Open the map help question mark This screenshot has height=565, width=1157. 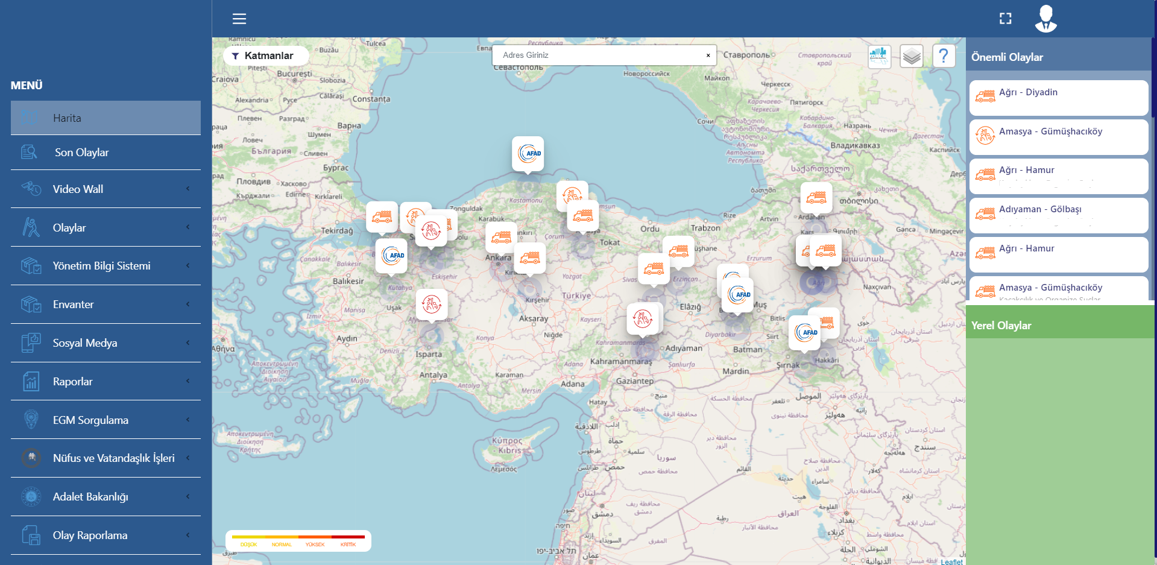943,56
